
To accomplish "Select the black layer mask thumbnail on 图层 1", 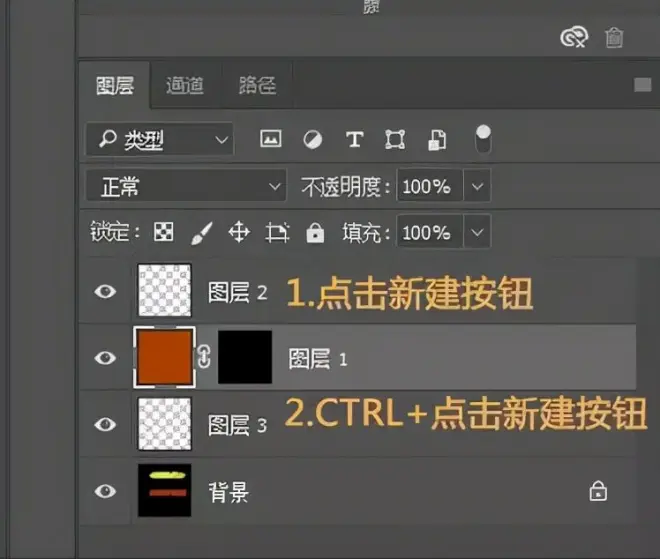I will point(245,357).
